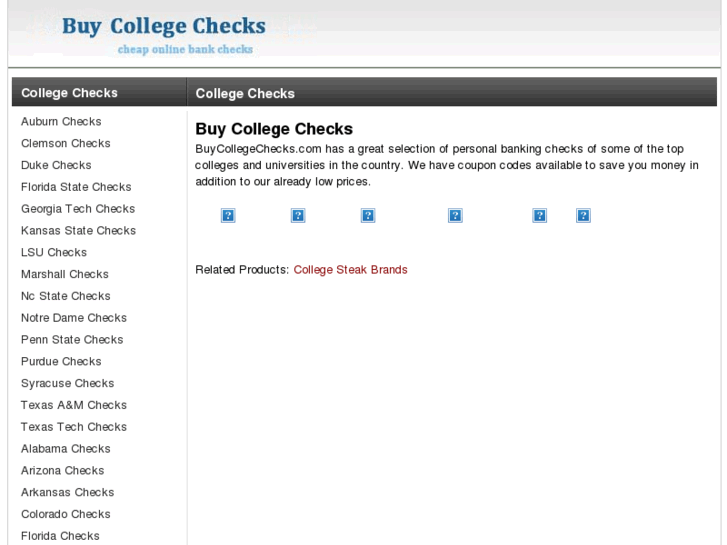Open Kansas State Checks link
This screenshot has height=545, width=727.
coord(78,231)
